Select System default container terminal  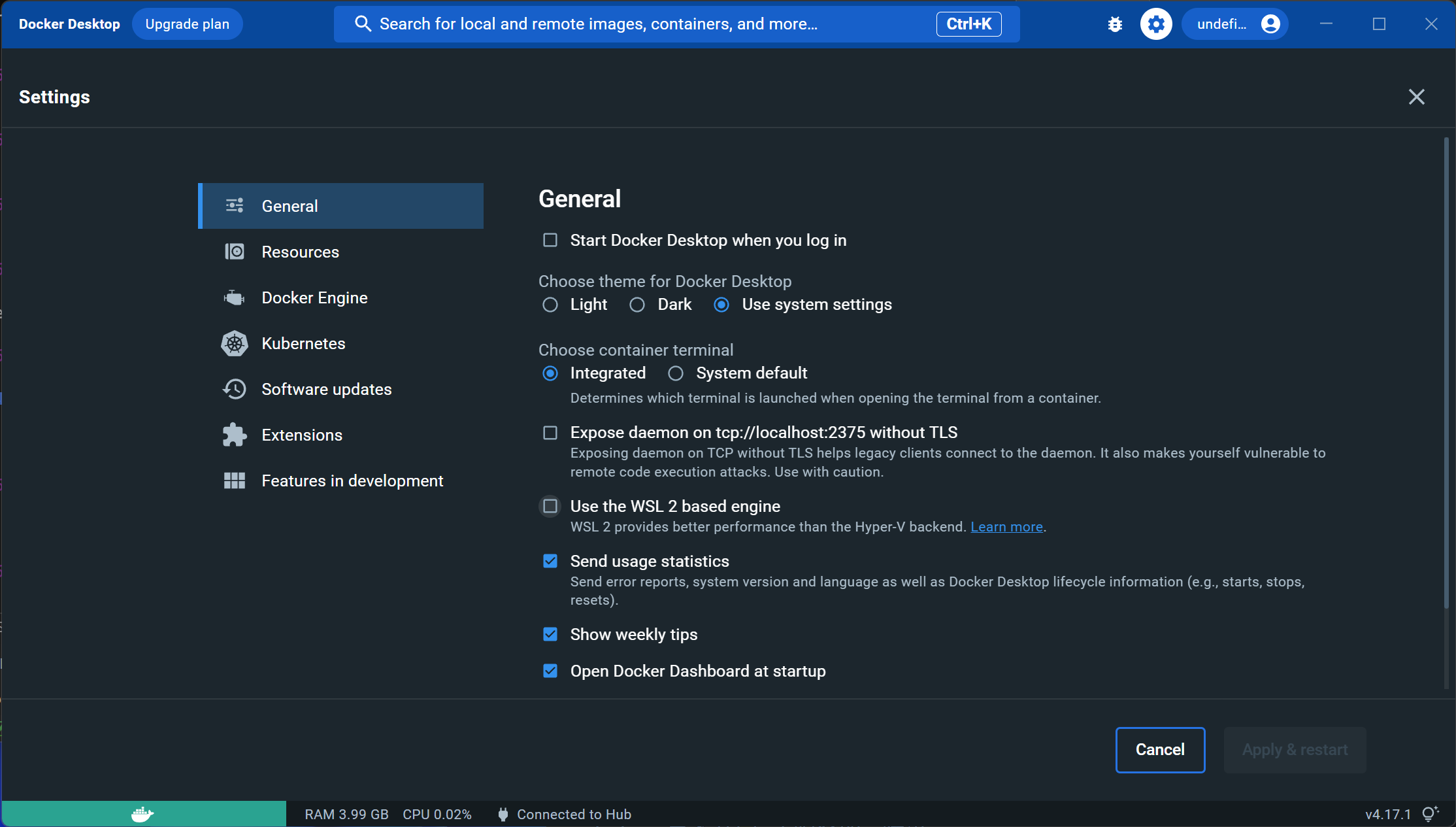[x=676, y=373]
